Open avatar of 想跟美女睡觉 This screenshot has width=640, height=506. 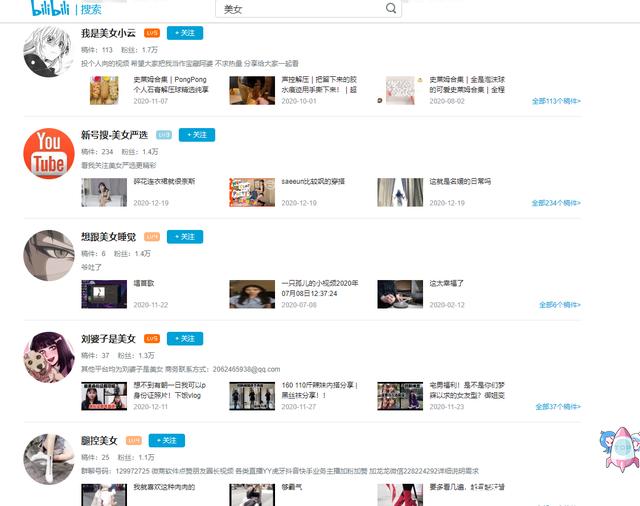(49, 255)
